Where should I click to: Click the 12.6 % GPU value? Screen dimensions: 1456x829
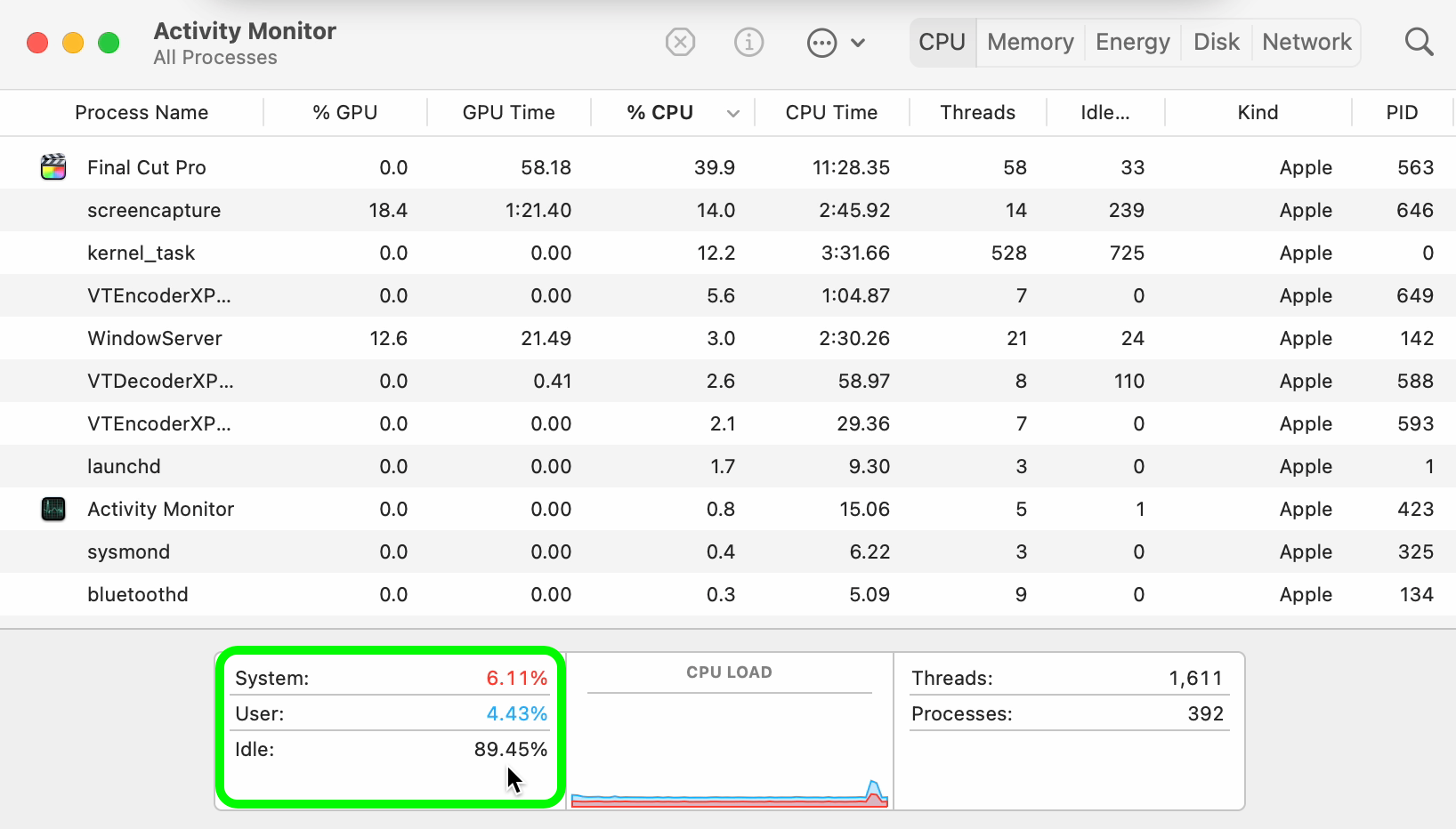coord(388,338)
